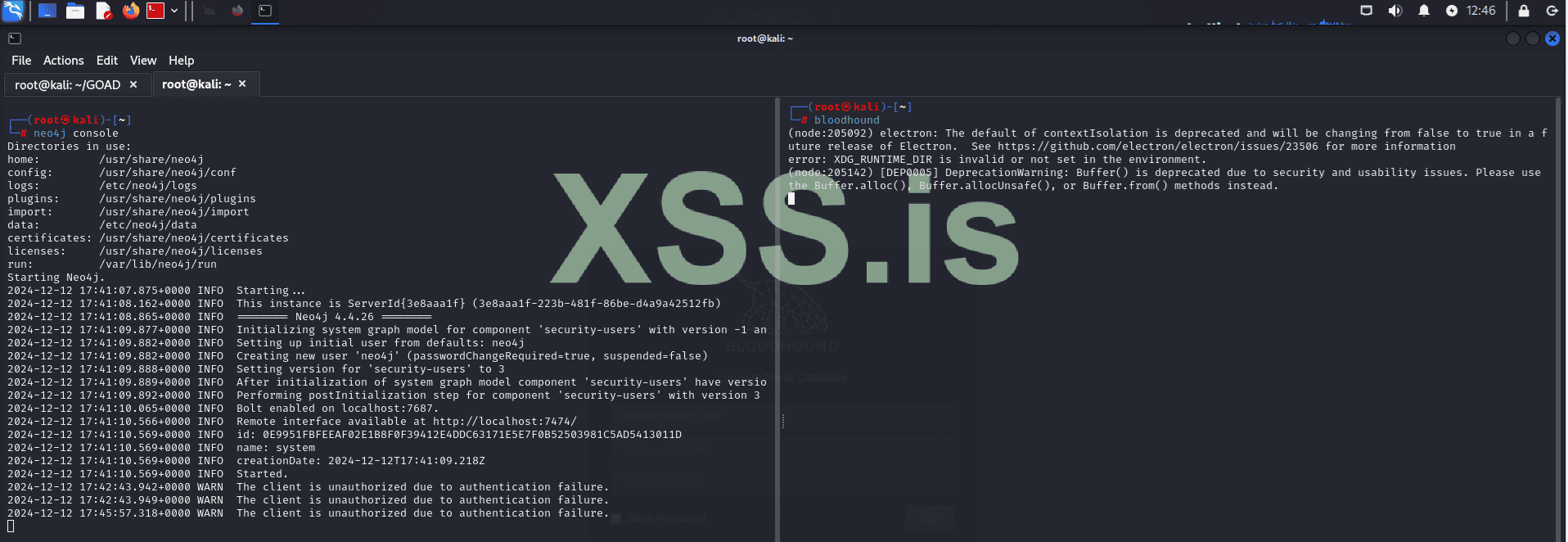The image size is (1568, 542).
Task: Lock the screen with the padlock icon
Action: coord(1524,11)
